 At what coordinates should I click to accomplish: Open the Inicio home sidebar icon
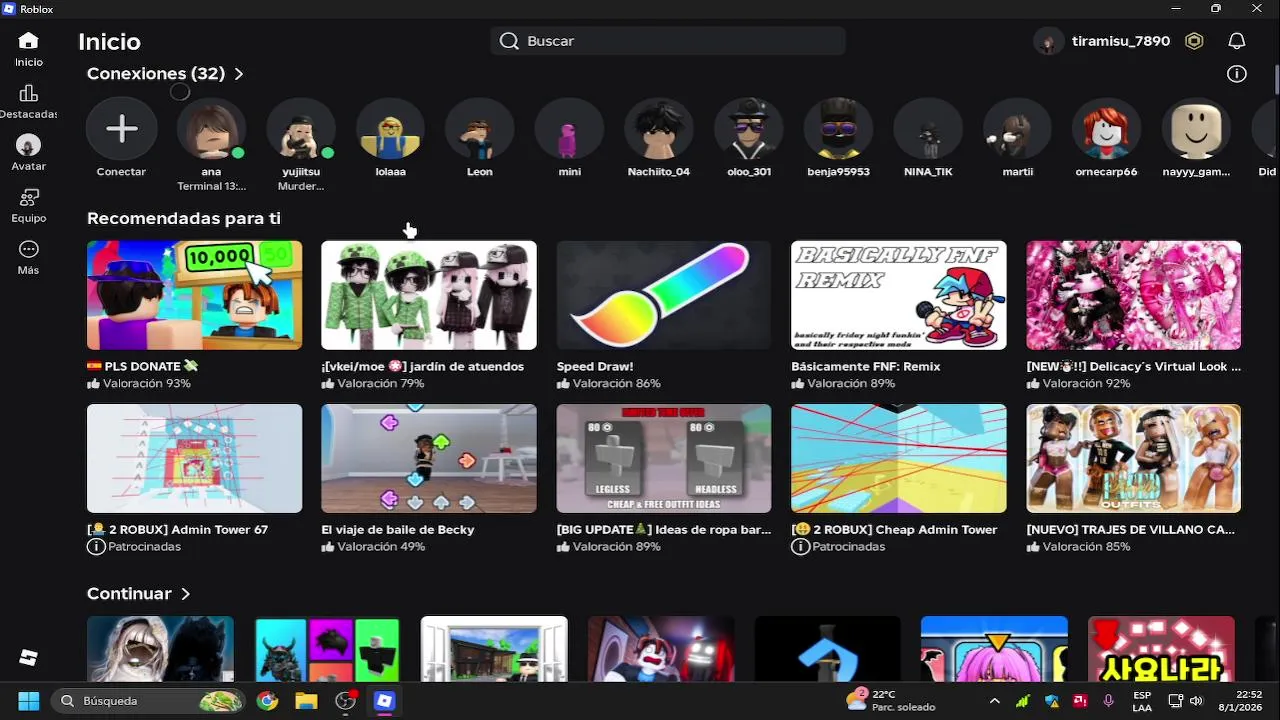click(28, 41)
